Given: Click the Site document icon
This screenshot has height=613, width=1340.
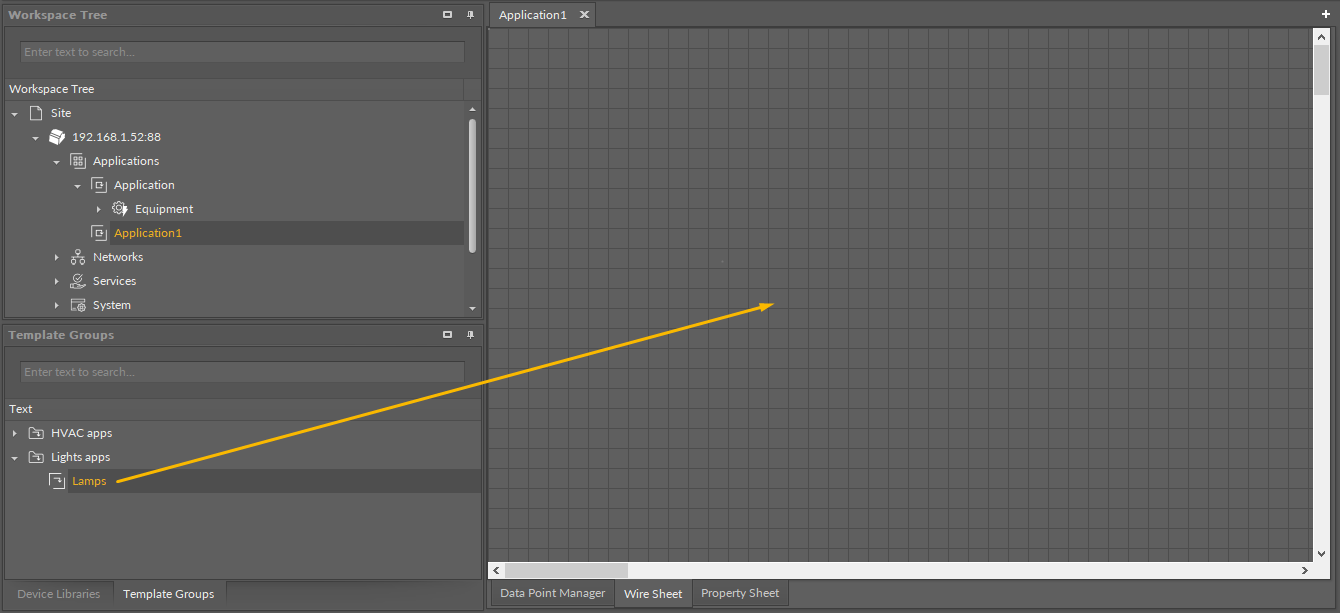Looking at the screenshot, I should tap(36, 113).
